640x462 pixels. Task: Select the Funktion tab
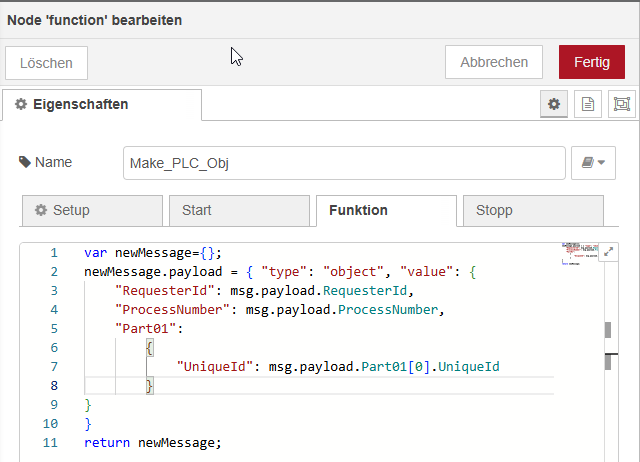[x=385, y=210]
